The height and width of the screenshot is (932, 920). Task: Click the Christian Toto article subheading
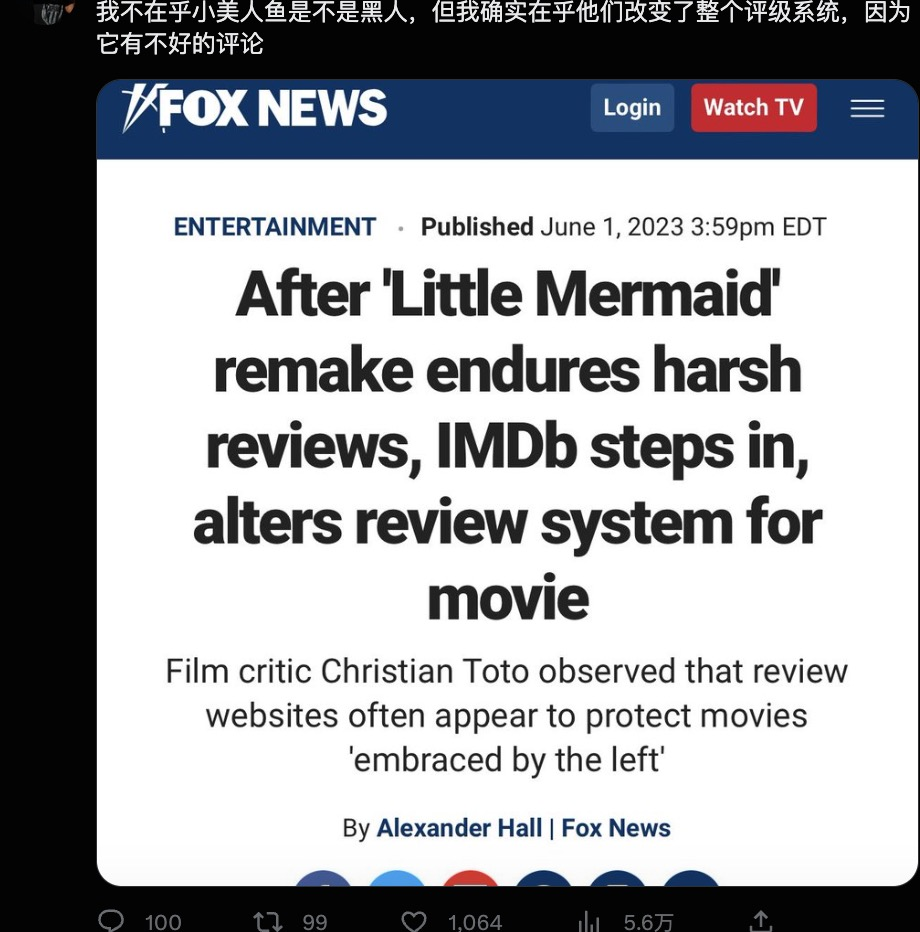506,716
